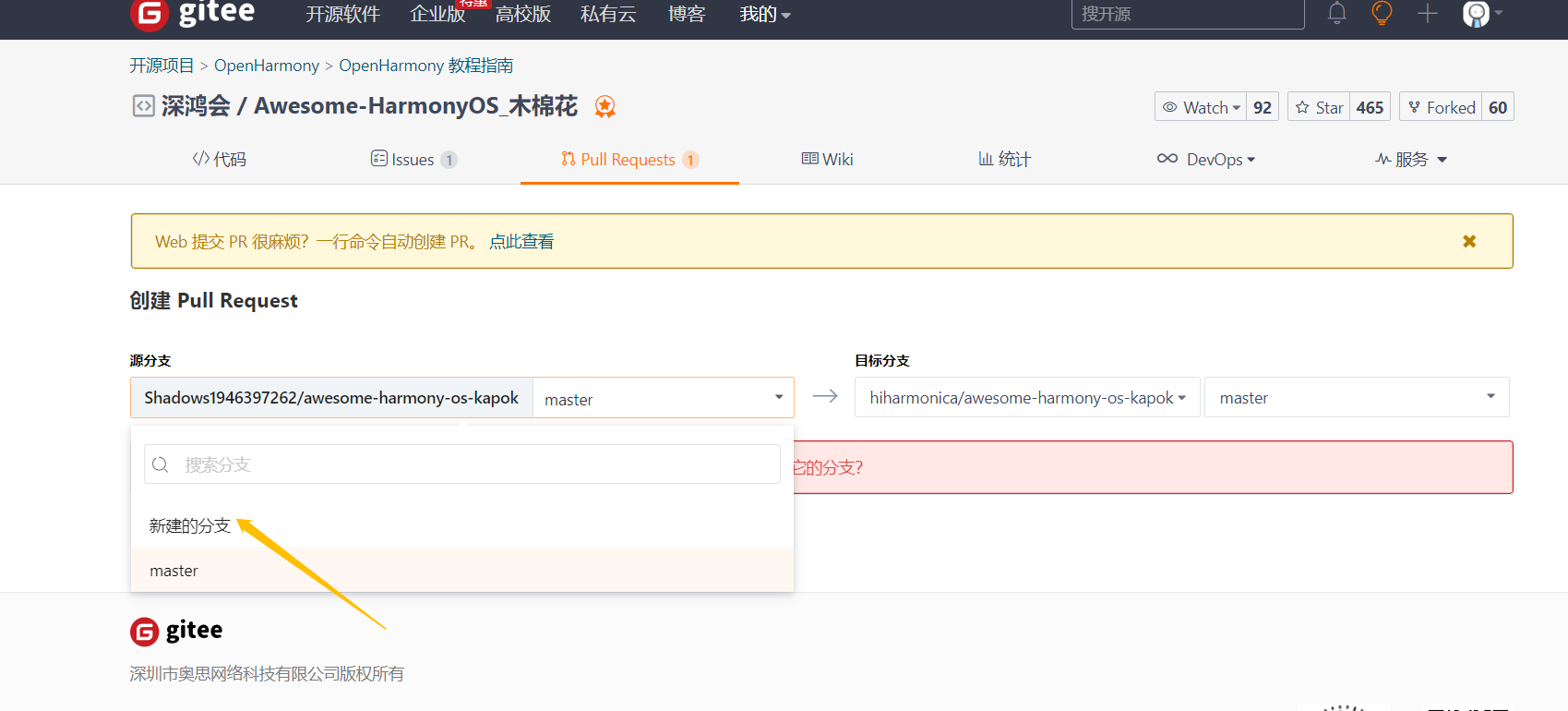Click the Awesome-HarmonyOS_木棉花 repository title
1568x711 pixels.
(x=416, y=106)
